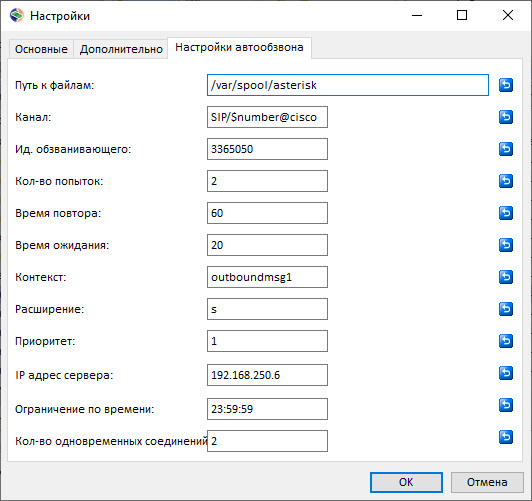Select the 'Контекст' field containing outboundmsg1
532x501 pixels.
tap(267, 277)
